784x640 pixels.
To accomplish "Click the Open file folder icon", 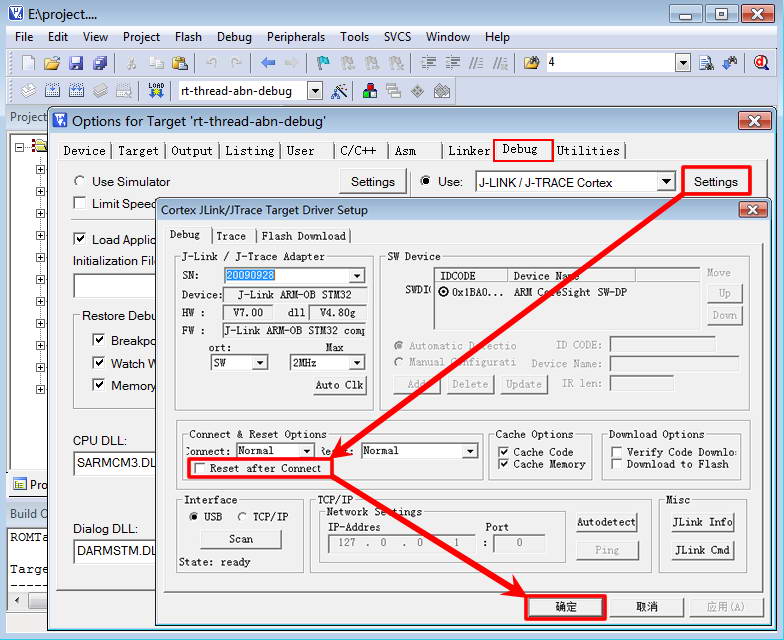I will click(x=52, y=63).
